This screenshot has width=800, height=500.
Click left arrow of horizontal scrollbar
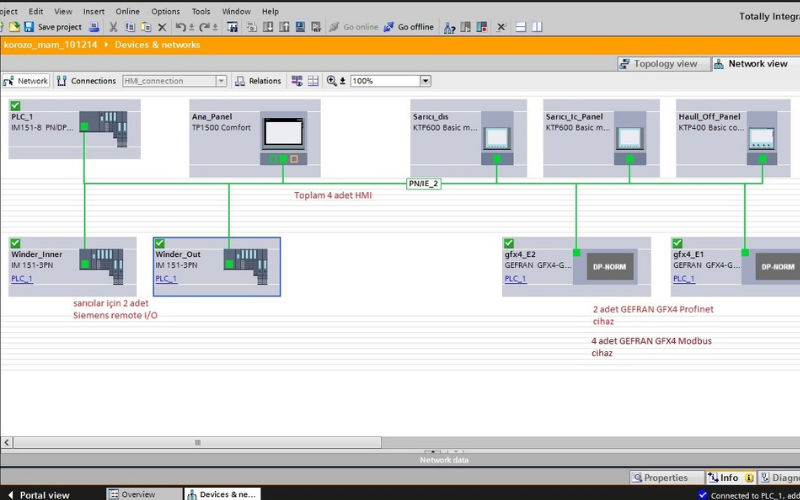(x=7, y=442)
